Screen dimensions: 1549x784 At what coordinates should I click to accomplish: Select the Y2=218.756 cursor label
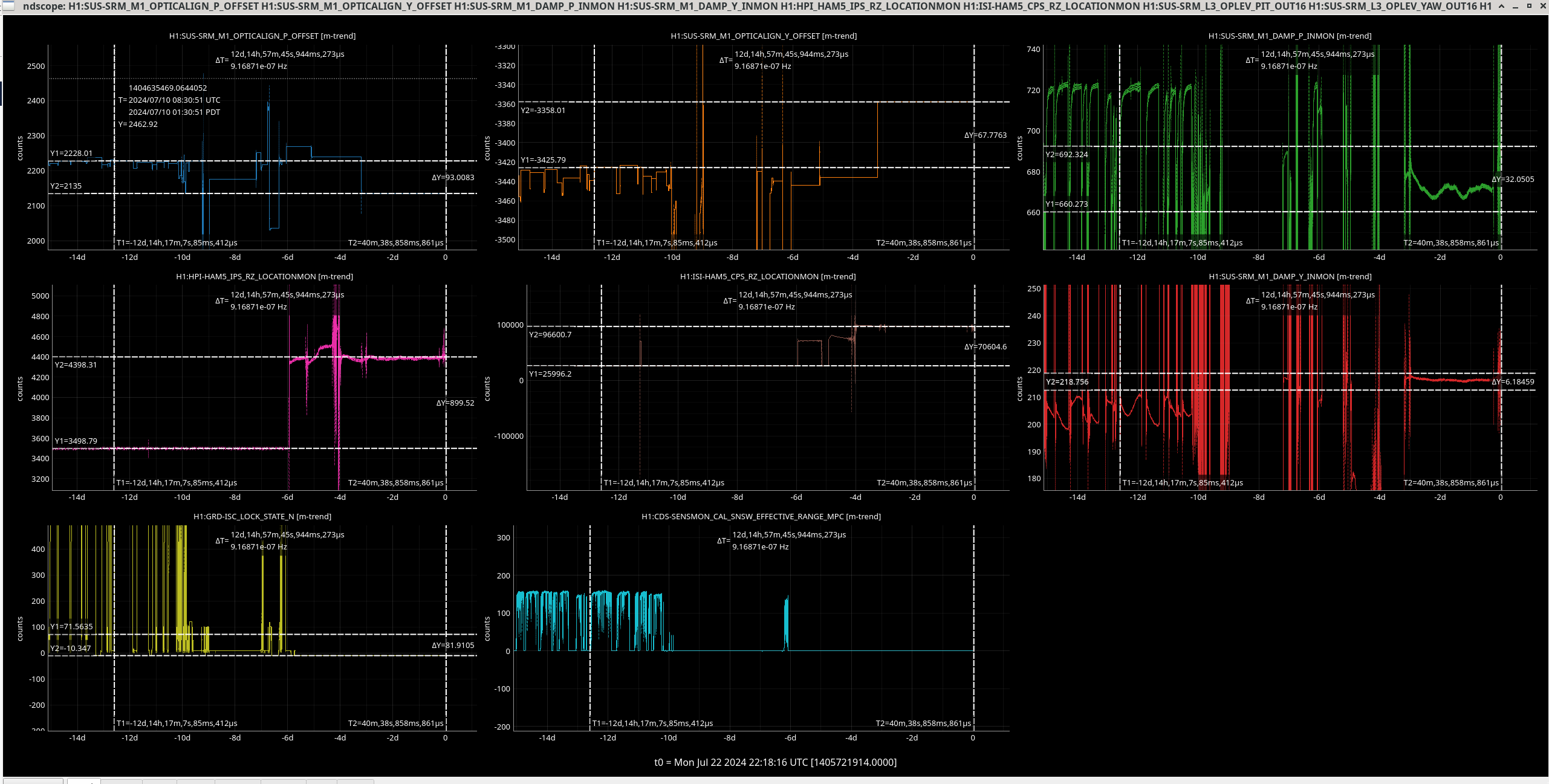click(x=1067, y=382)
